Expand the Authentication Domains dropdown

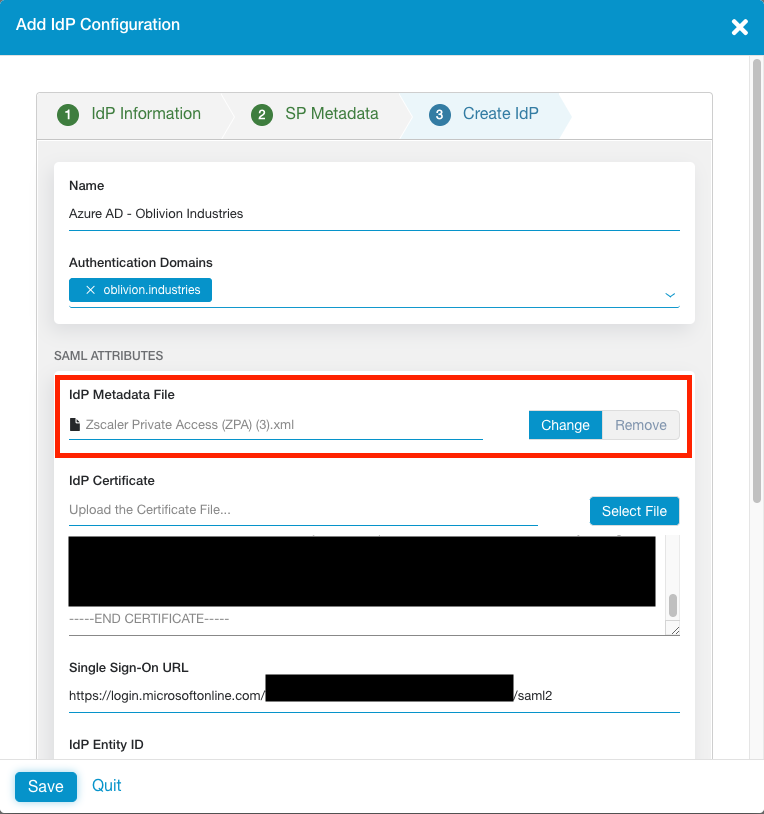670,294
